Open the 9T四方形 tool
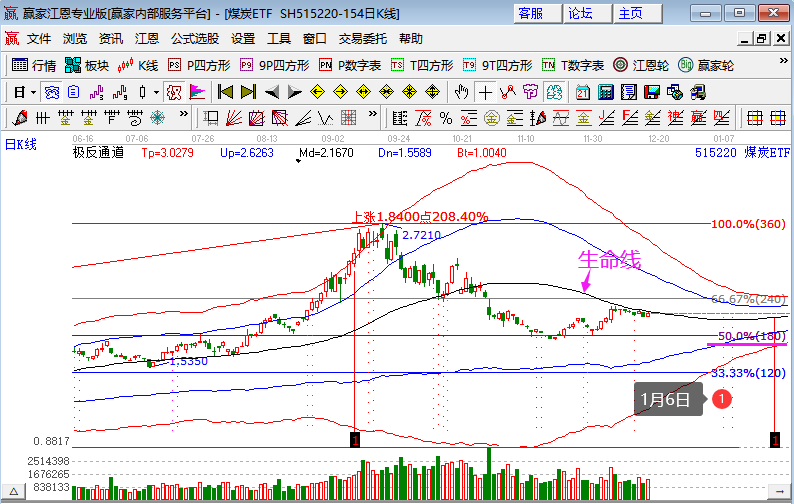This screenshot has height=504, width=794. [x=497, y=65]
